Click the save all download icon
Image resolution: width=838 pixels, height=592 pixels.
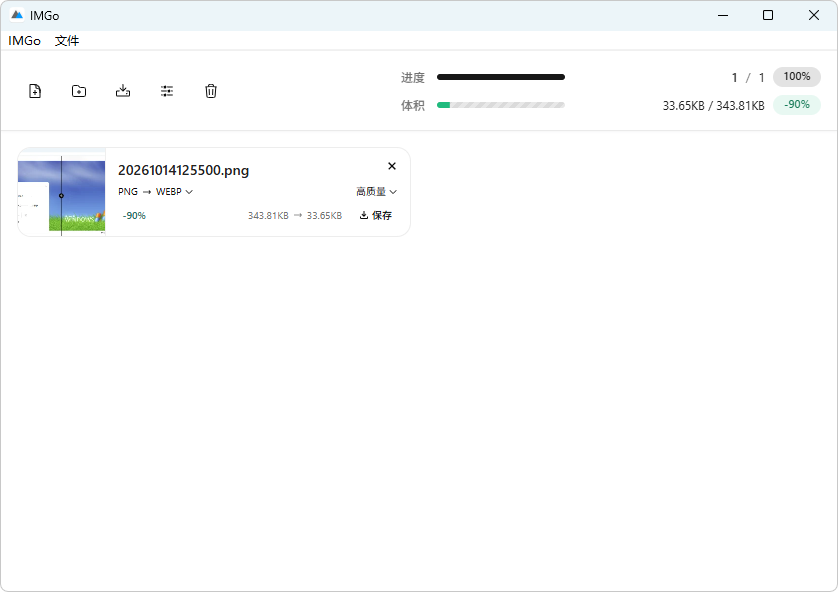(123, 91)
